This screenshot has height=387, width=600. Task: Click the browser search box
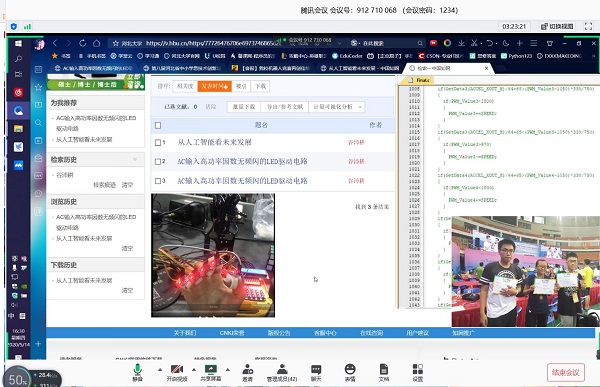point(386,43)
